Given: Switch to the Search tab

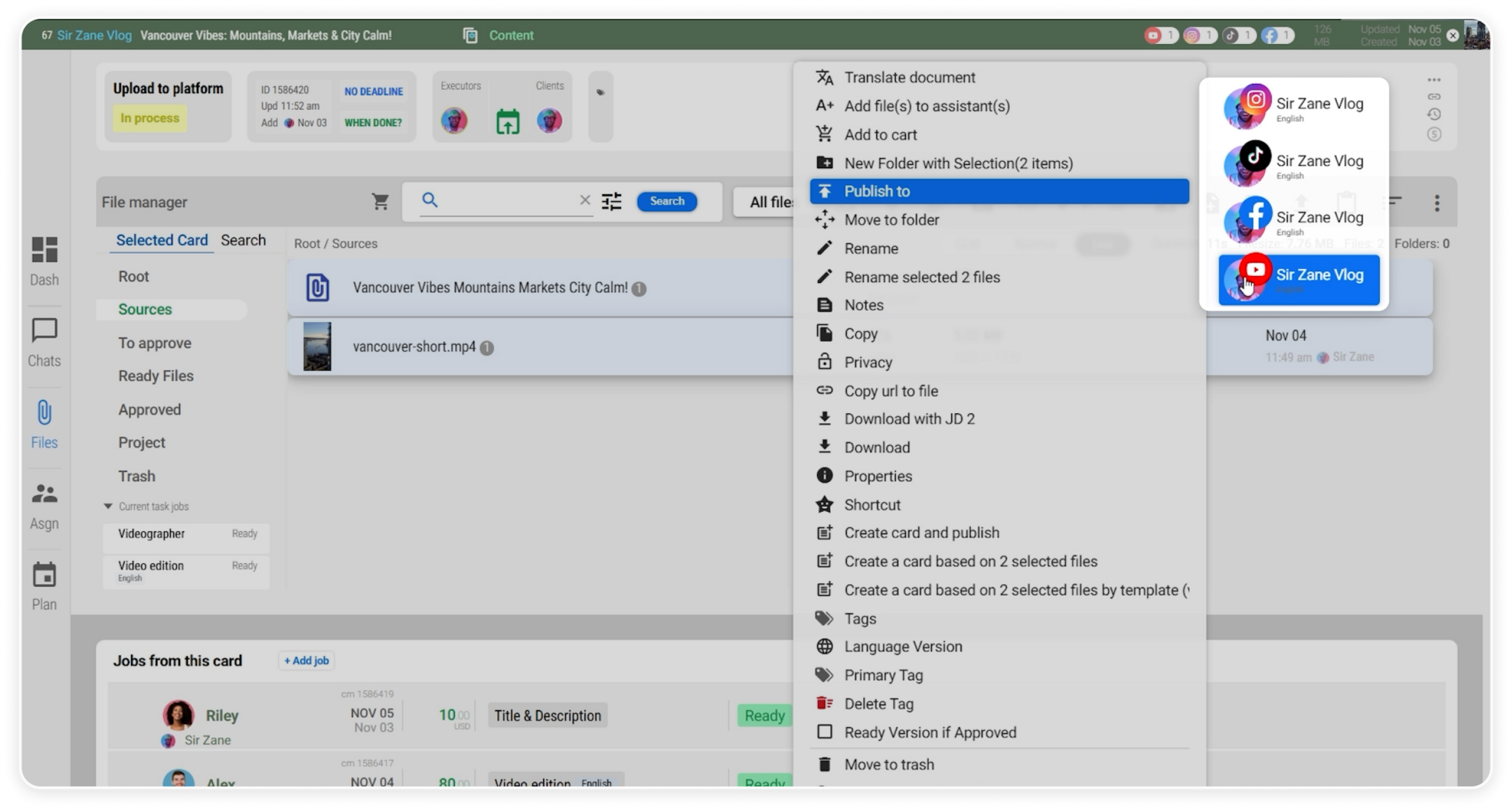Looking at the screenshot, I should pos(243,240).
